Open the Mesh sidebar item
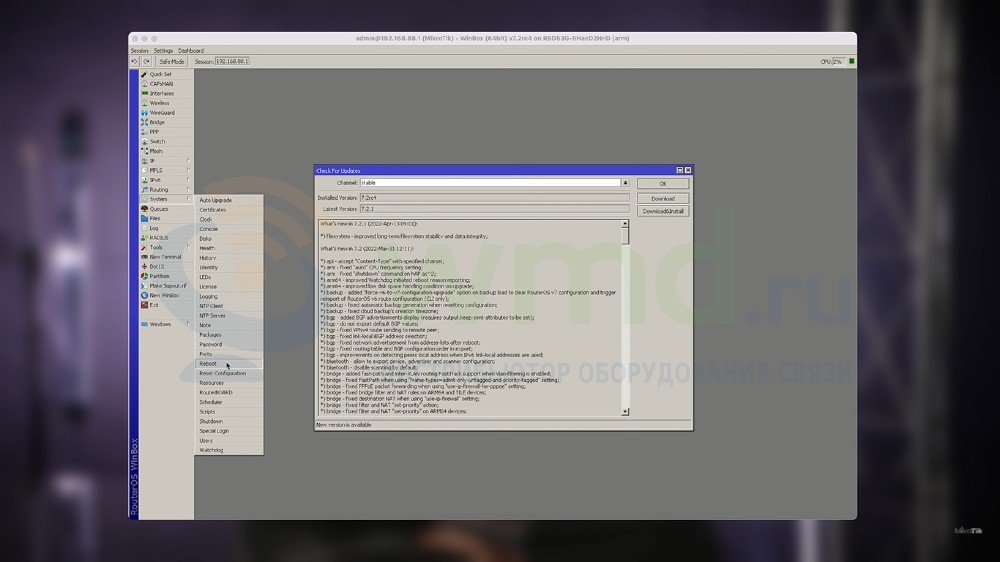 coord(166,151)
